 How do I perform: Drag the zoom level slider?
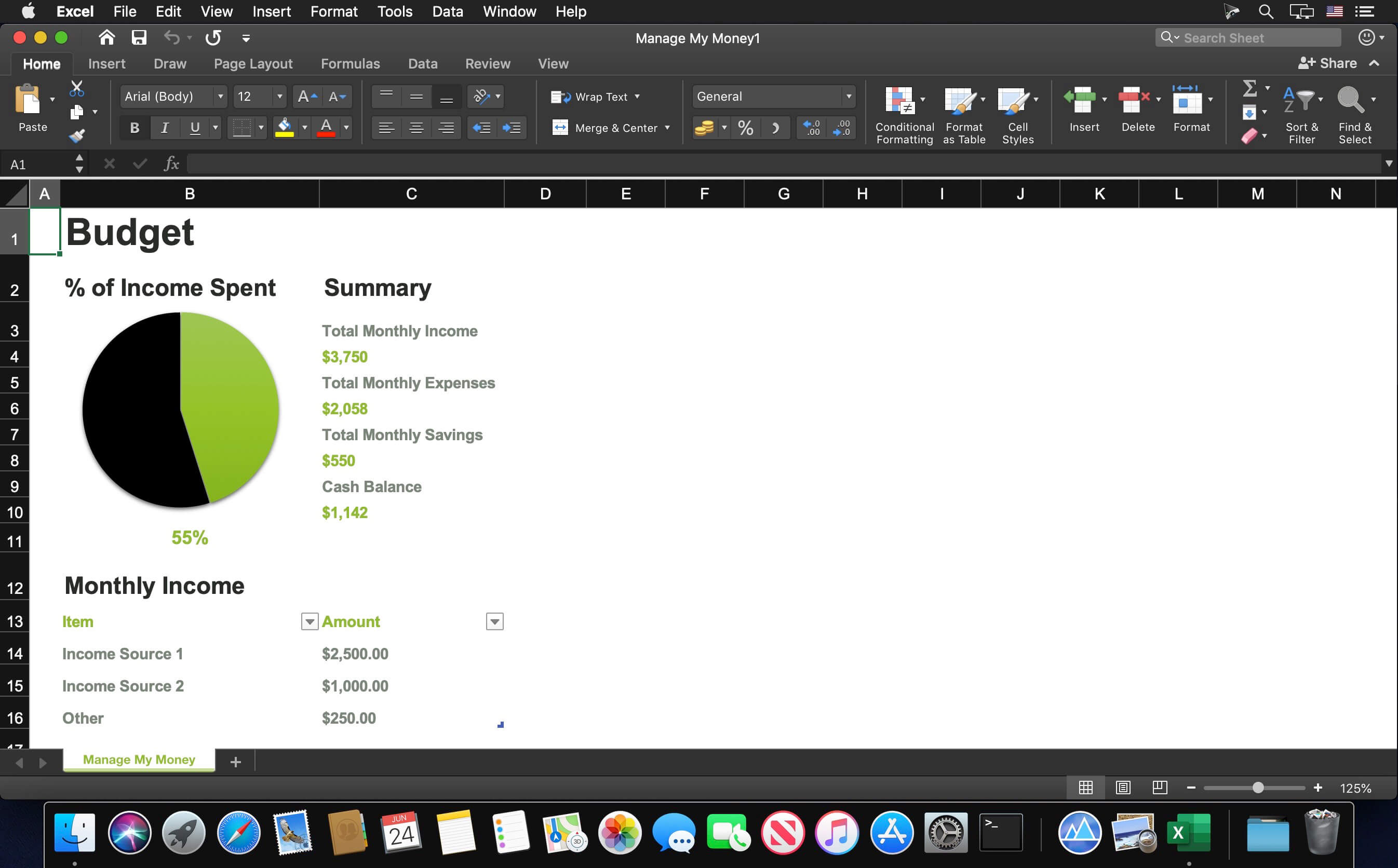click(x=1258, y=787)
